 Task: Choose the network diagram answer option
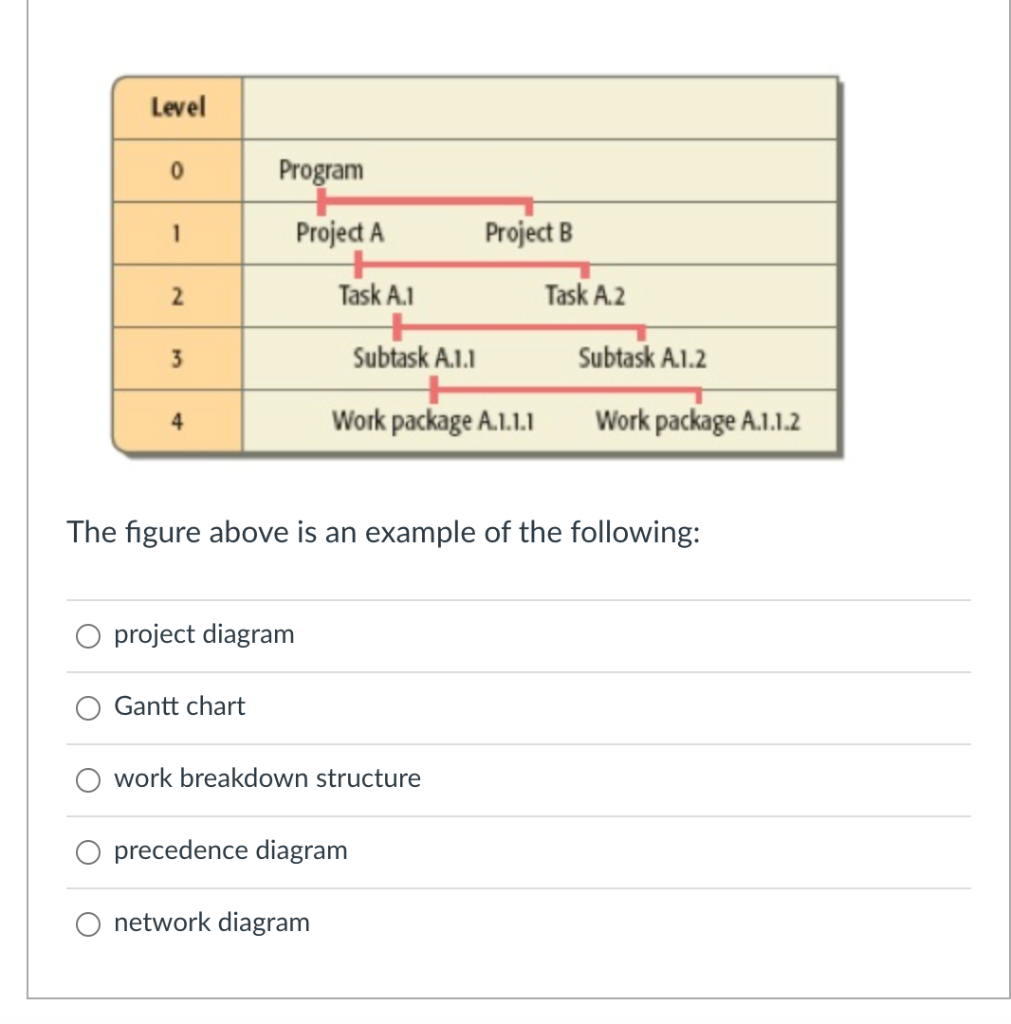88,924
